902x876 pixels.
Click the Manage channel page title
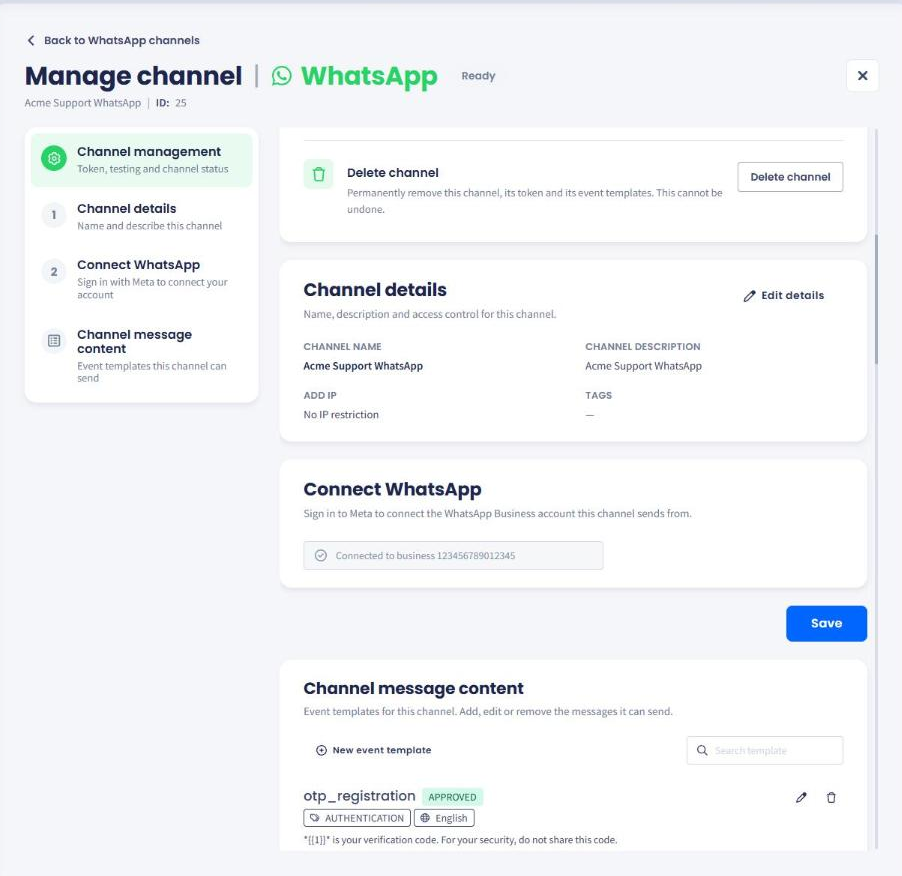[133, 76]
